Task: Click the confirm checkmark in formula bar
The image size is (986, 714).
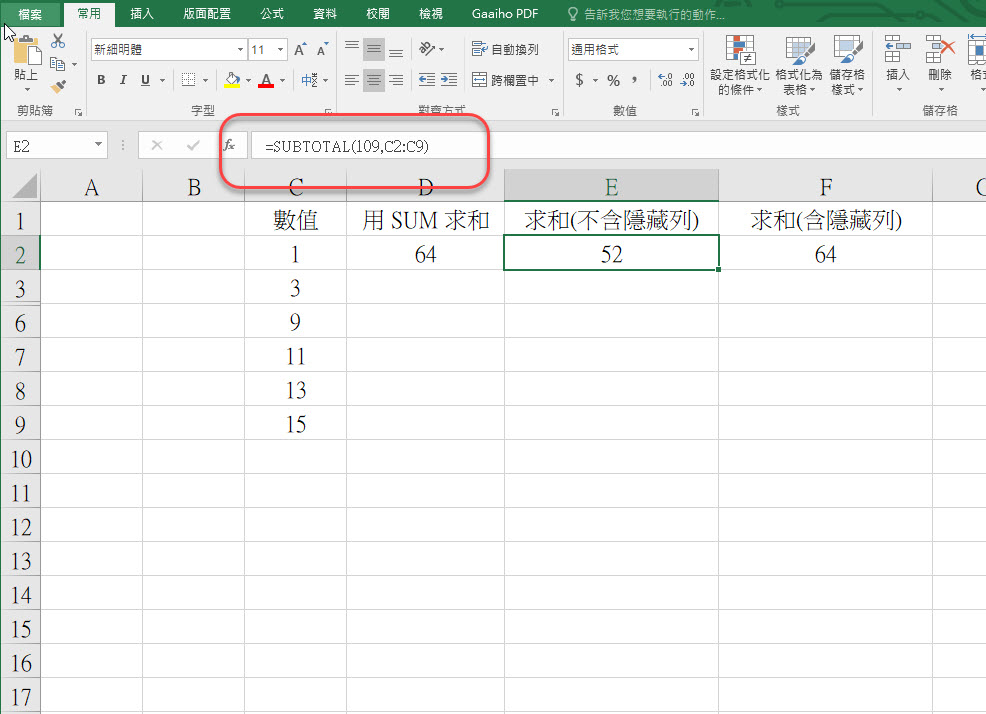Action: pyautogui.click(x=193, y=146)
